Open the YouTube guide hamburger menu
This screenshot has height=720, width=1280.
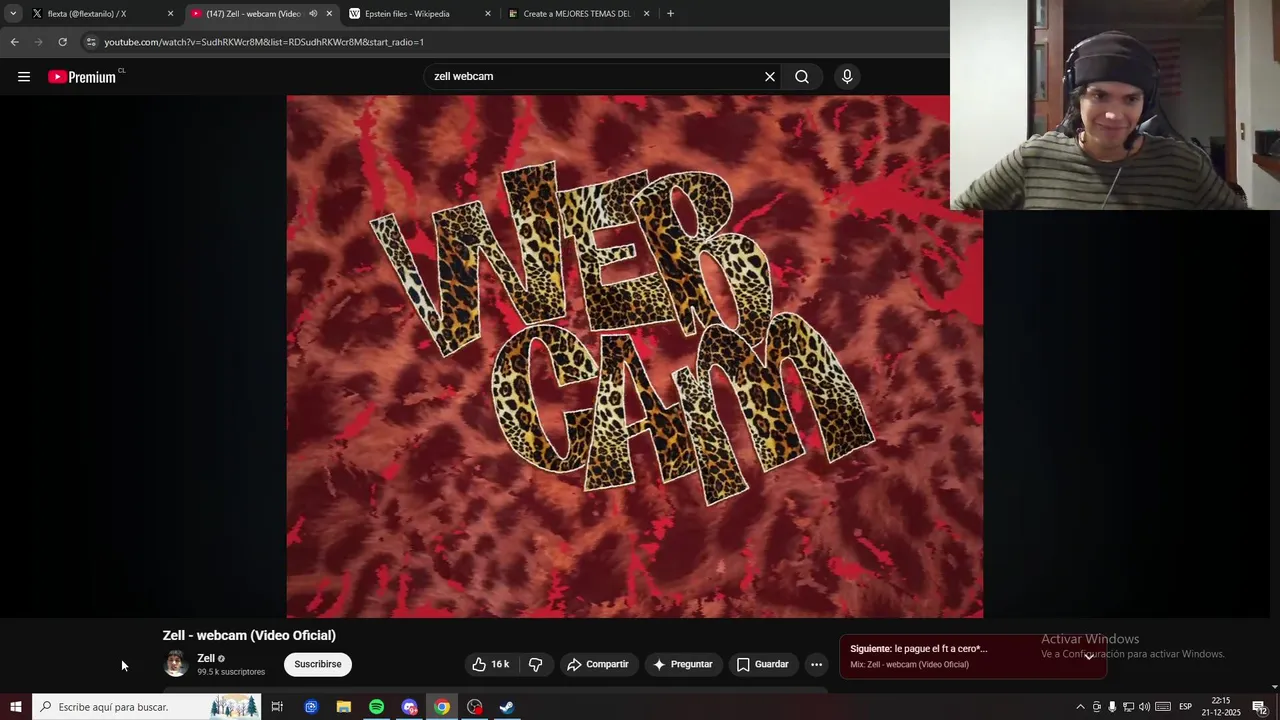pyautogui.click(x=24, y=77)
